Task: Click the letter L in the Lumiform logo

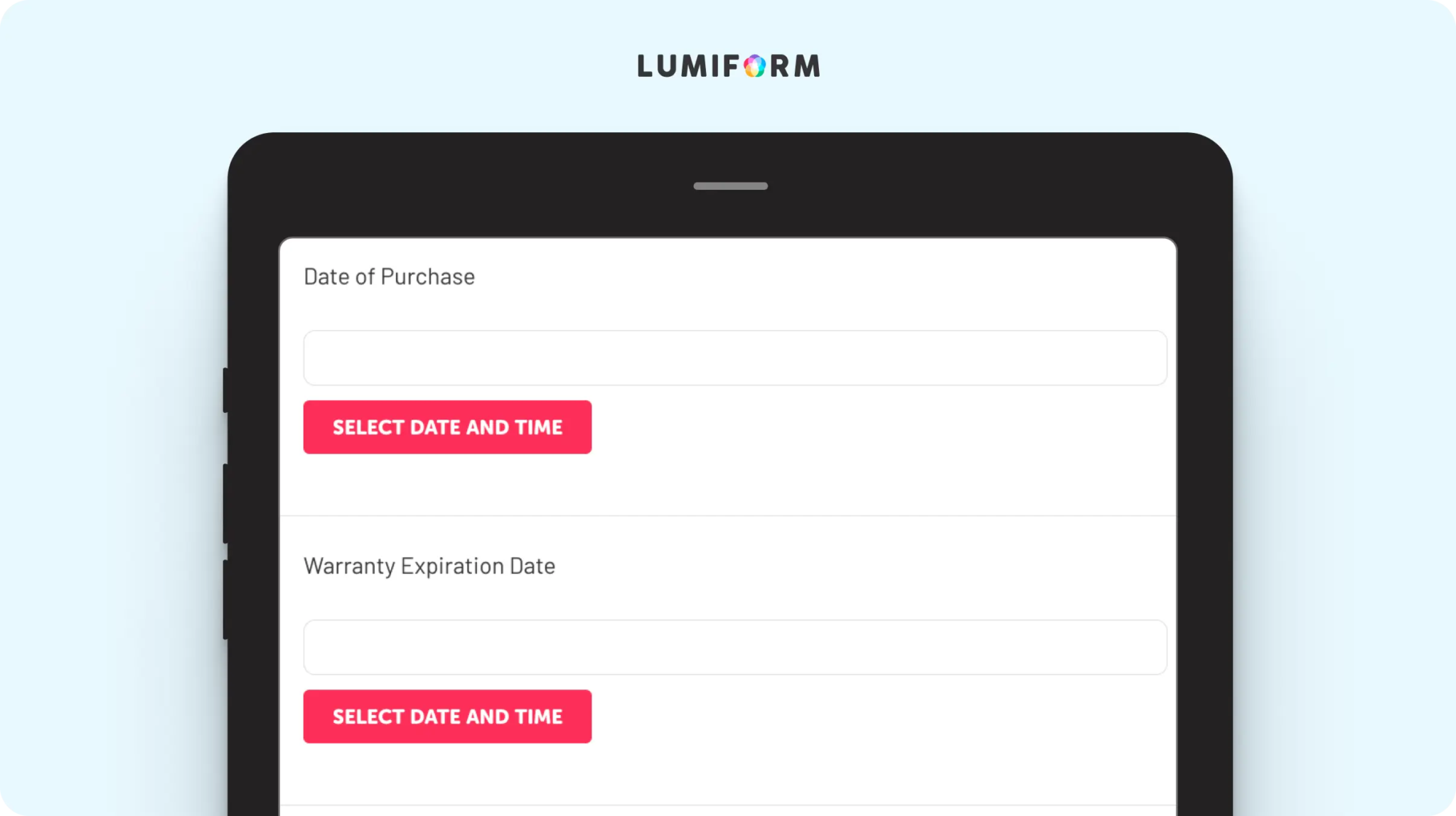Action: pos(646,66)
